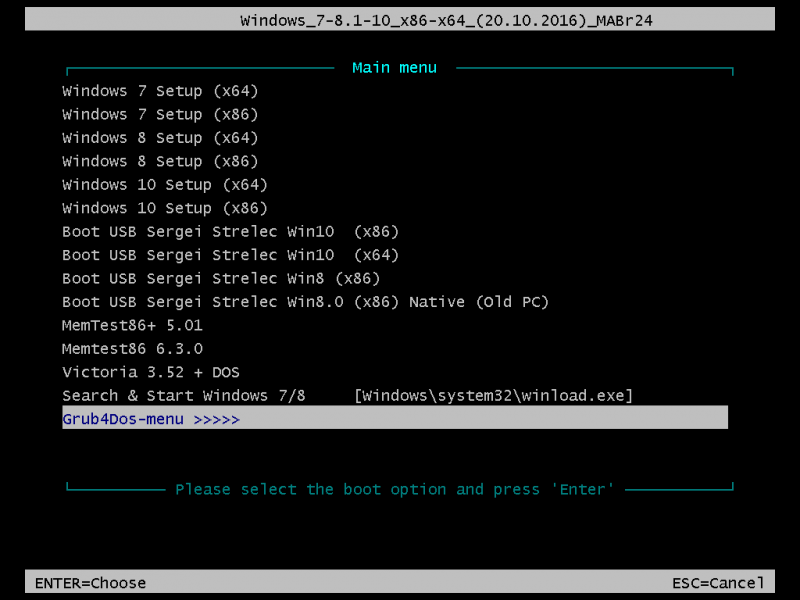
Task: Open the Grub4Dos-menu submenu
Action: [x=395, y=417]
